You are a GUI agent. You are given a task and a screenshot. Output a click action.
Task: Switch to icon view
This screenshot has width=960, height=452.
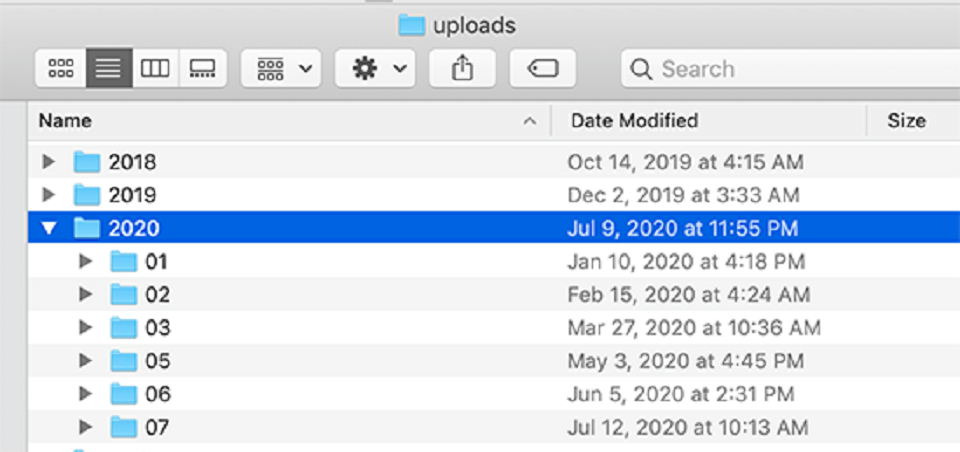(x=61, y=69)
